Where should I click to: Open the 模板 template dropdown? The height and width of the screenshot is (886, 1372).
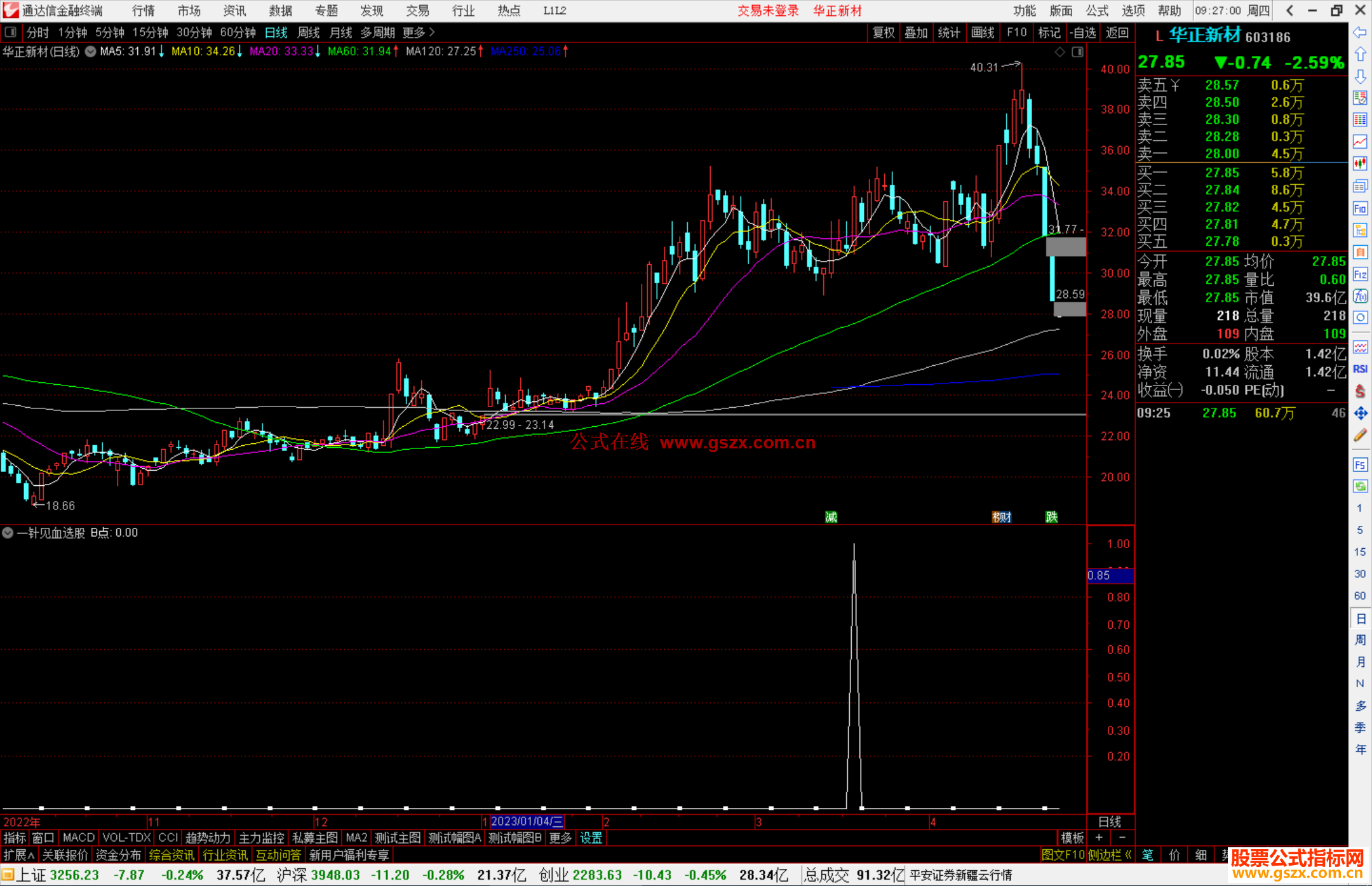tap(1072, 838)
